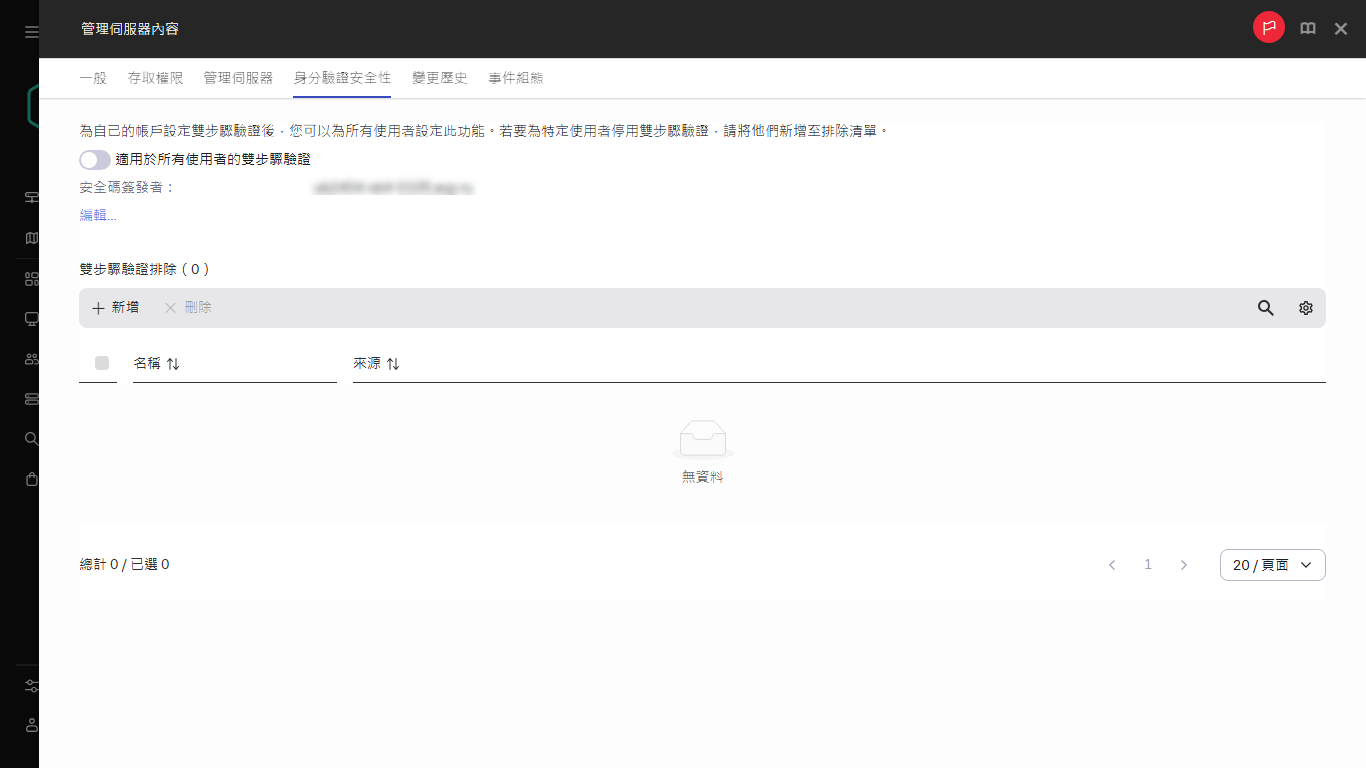This screenshot has height=768, width=1366.
Task: Enable 適用於所有使用者的雙步驟驗證 toggle
Action: click(x=94, y=159)
